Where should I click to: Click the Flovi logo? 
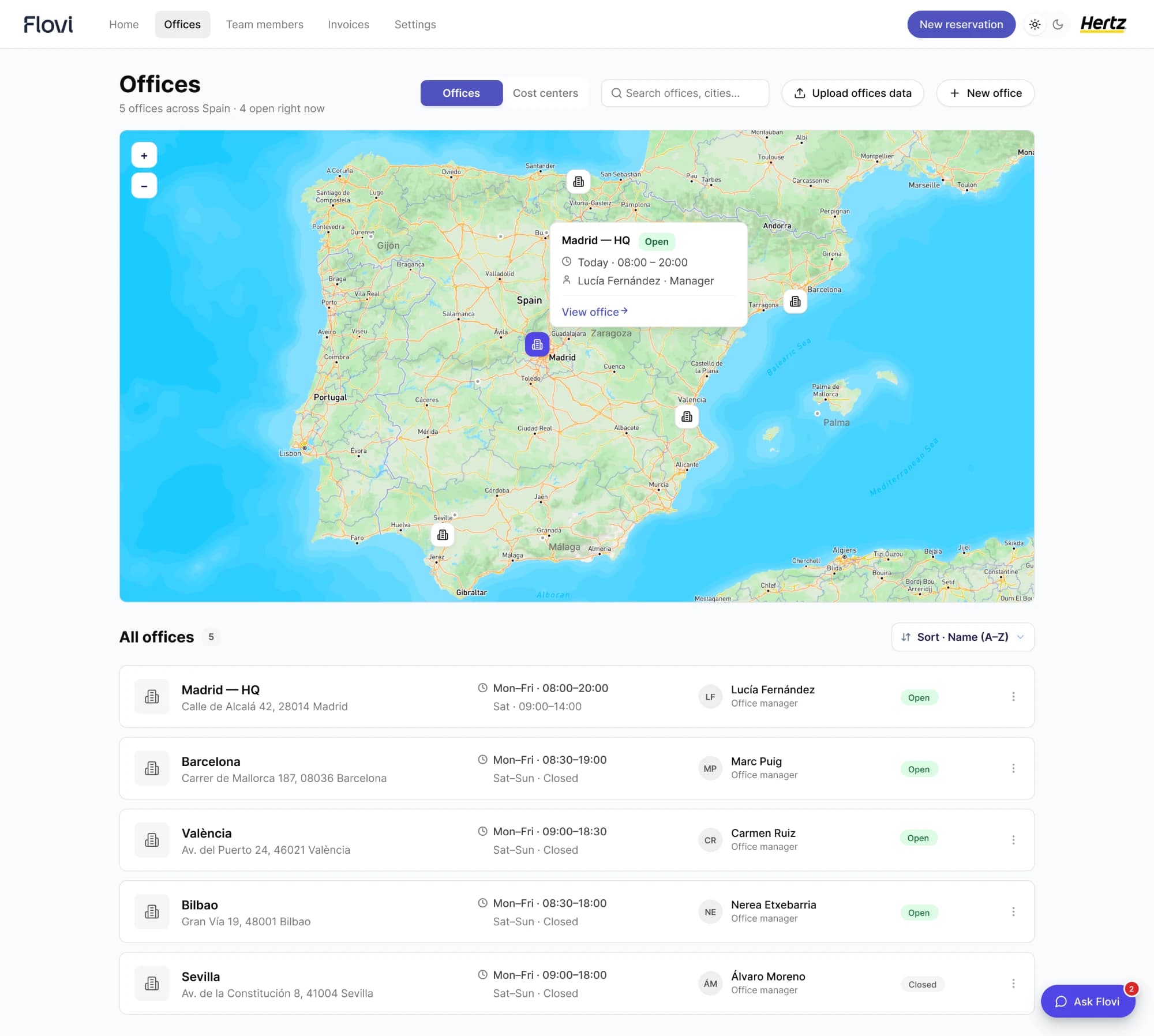tap(48, 24)
